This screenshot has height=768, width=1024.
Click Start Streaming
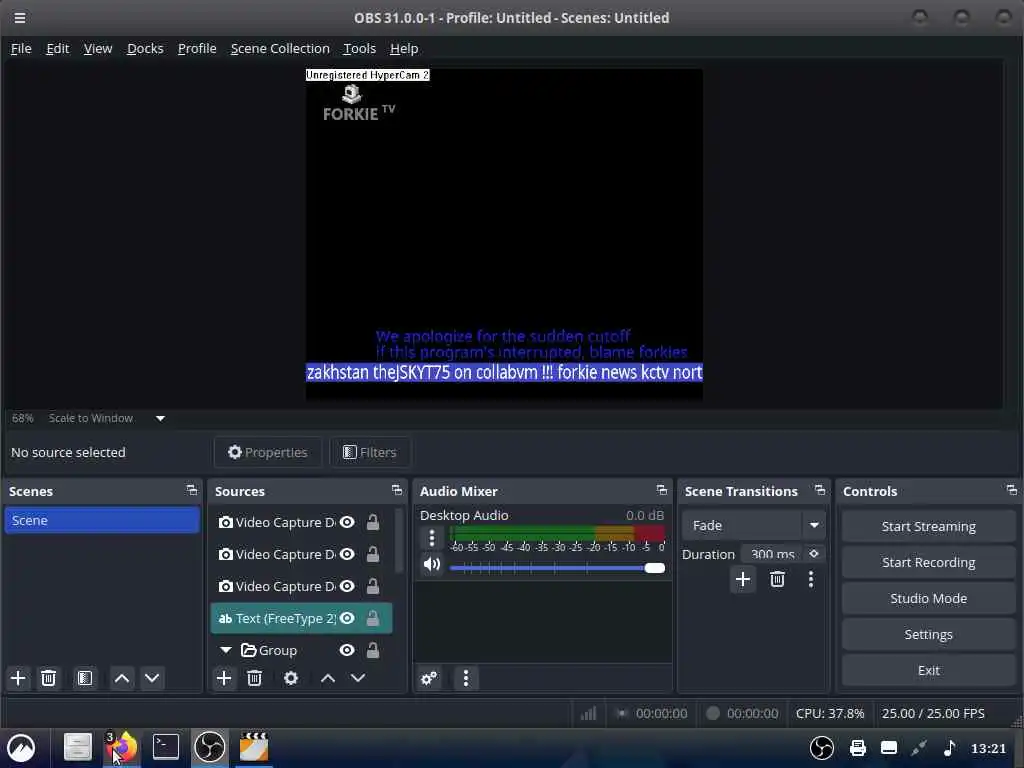(929, 526)
